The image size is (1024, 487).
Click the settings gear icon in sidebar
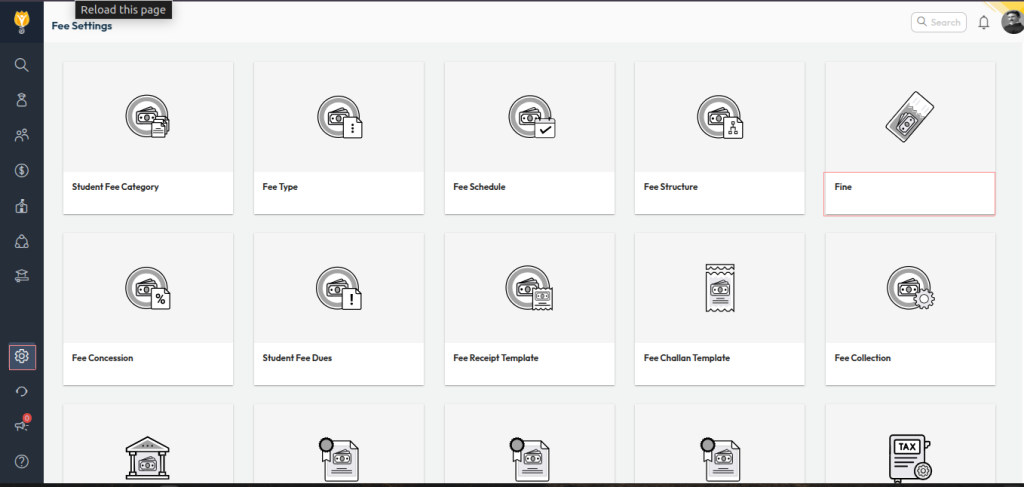tap(21, 356)
